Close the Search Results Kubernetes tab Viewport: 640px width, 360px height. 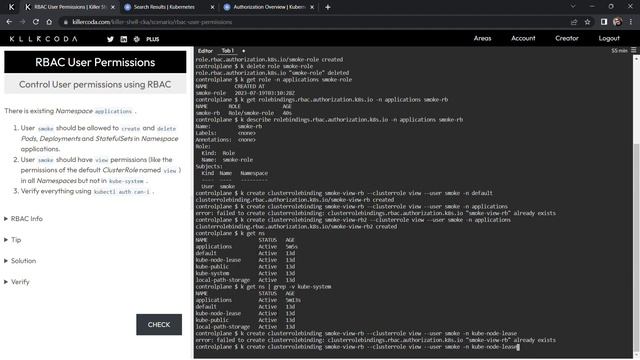pos(212,7)
